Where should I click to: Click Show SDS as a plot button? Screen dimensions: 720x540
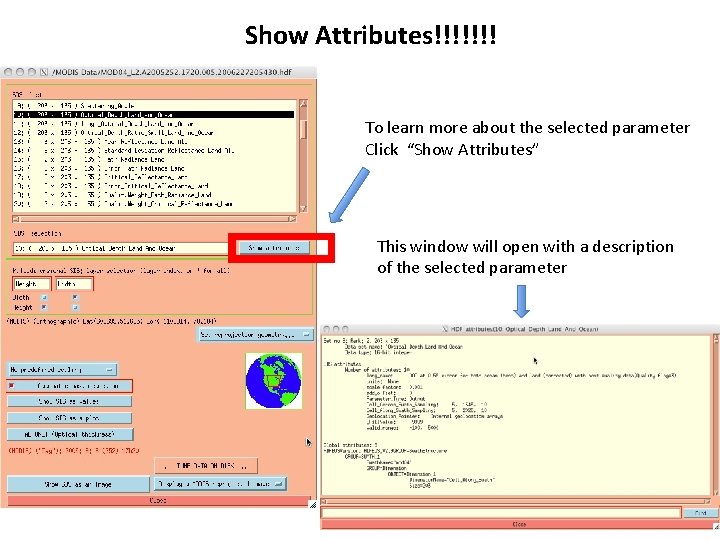pos(69,418)
